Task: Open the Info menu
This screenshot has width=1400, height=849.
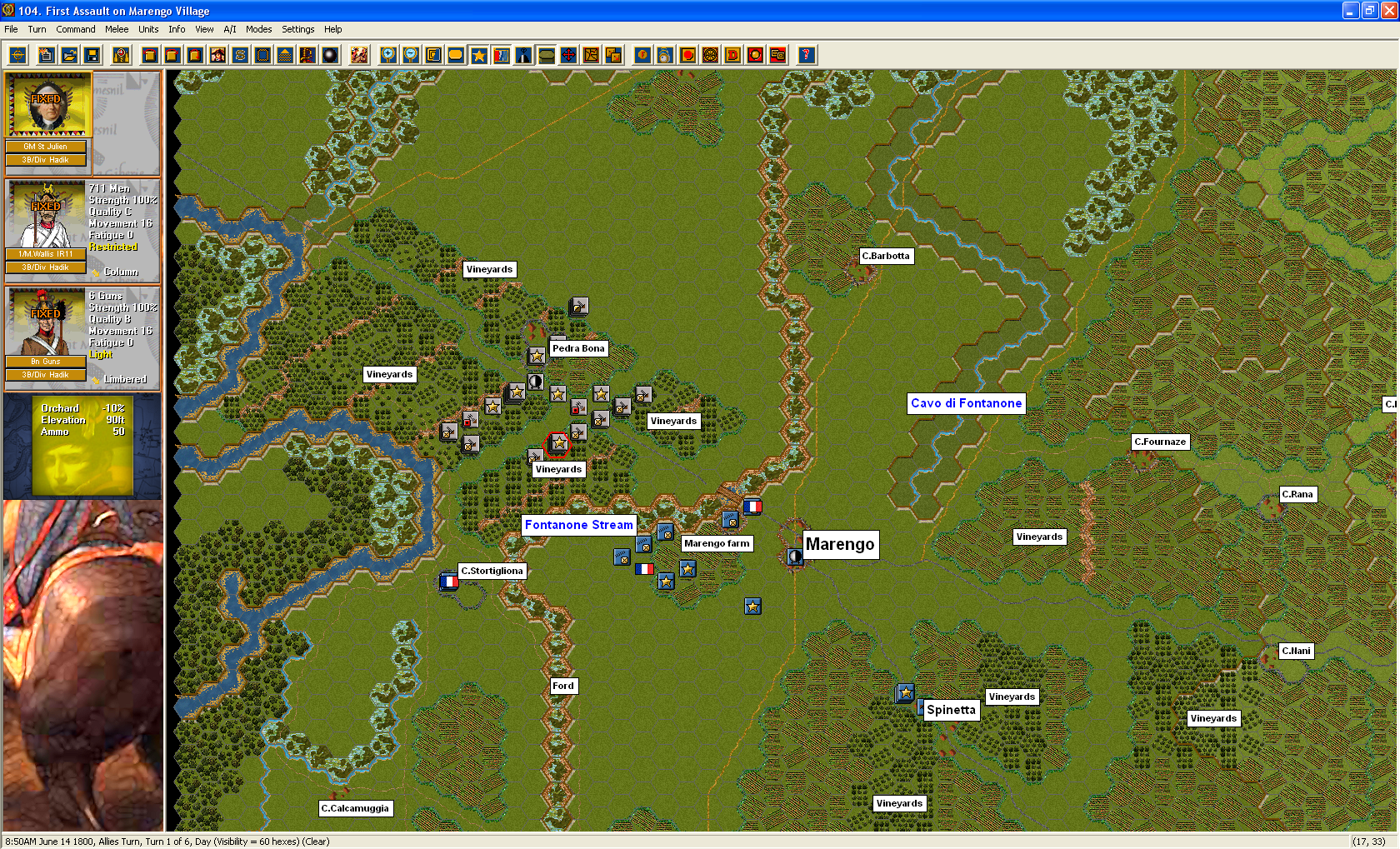Action: 177,29
